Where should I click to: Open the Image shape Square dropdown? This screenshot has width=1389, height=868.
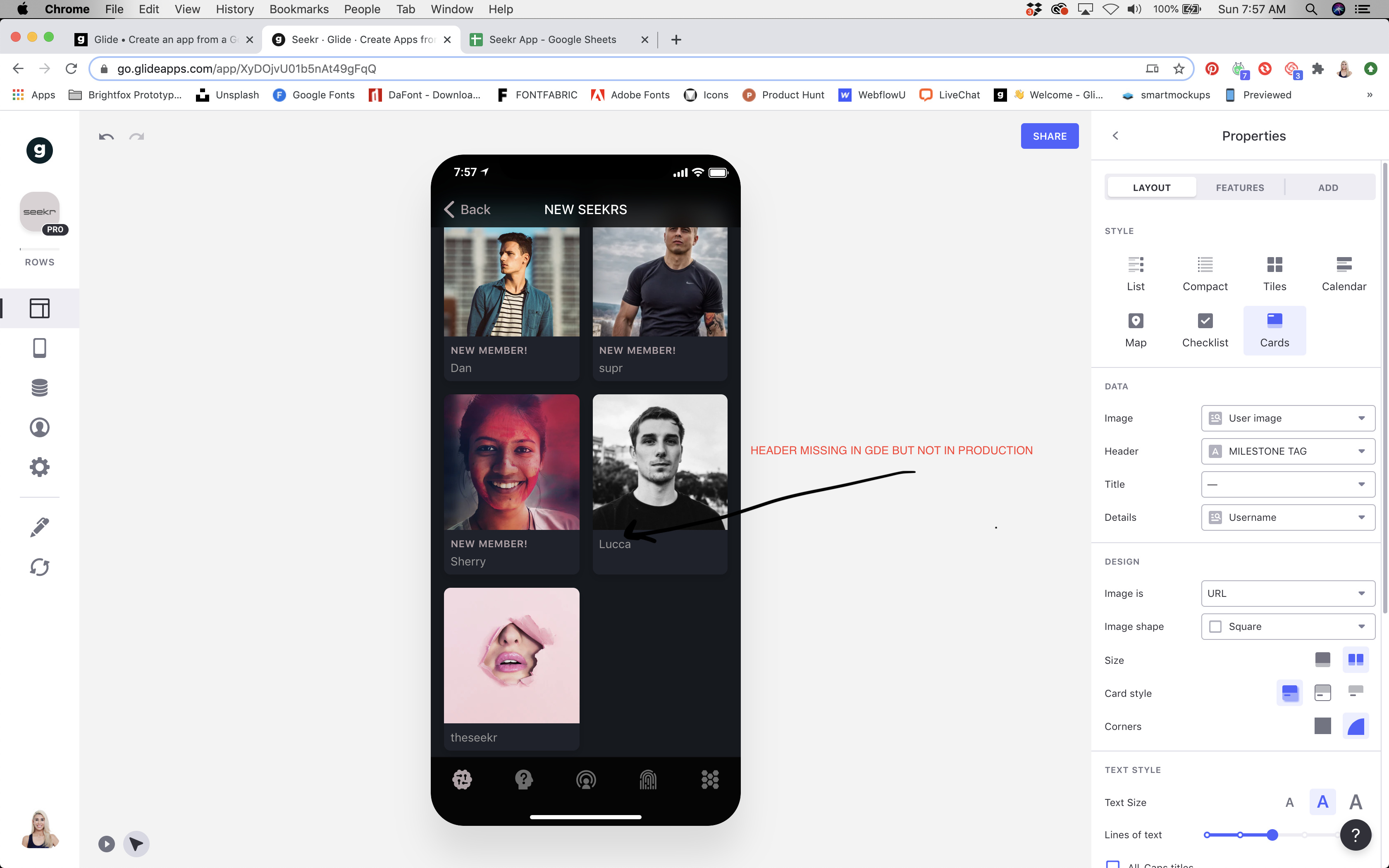tap(1287, 626)
